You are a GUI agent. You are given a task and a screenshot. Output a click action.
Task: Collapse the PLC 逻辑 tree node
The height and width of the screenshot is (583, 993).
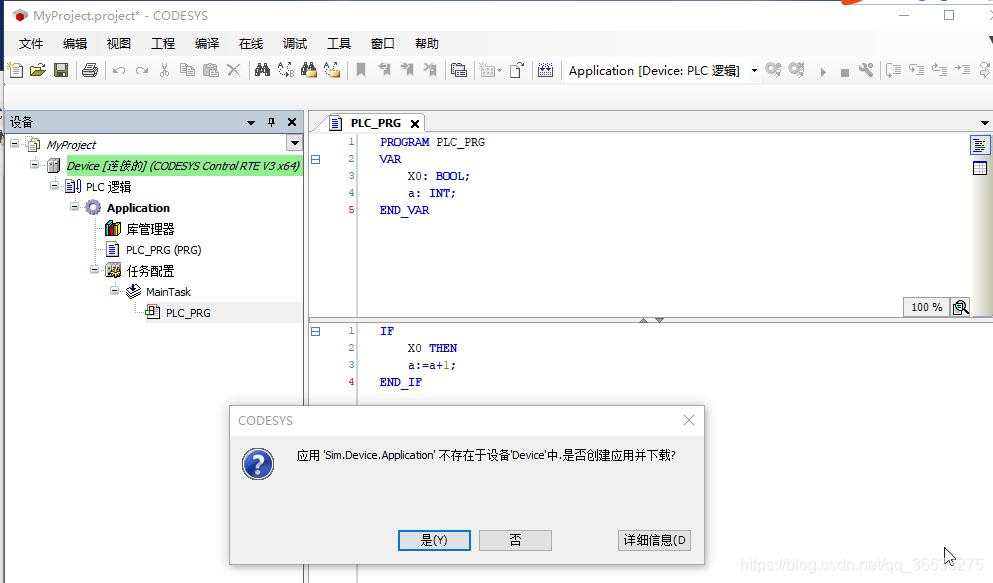coord(54,185)
